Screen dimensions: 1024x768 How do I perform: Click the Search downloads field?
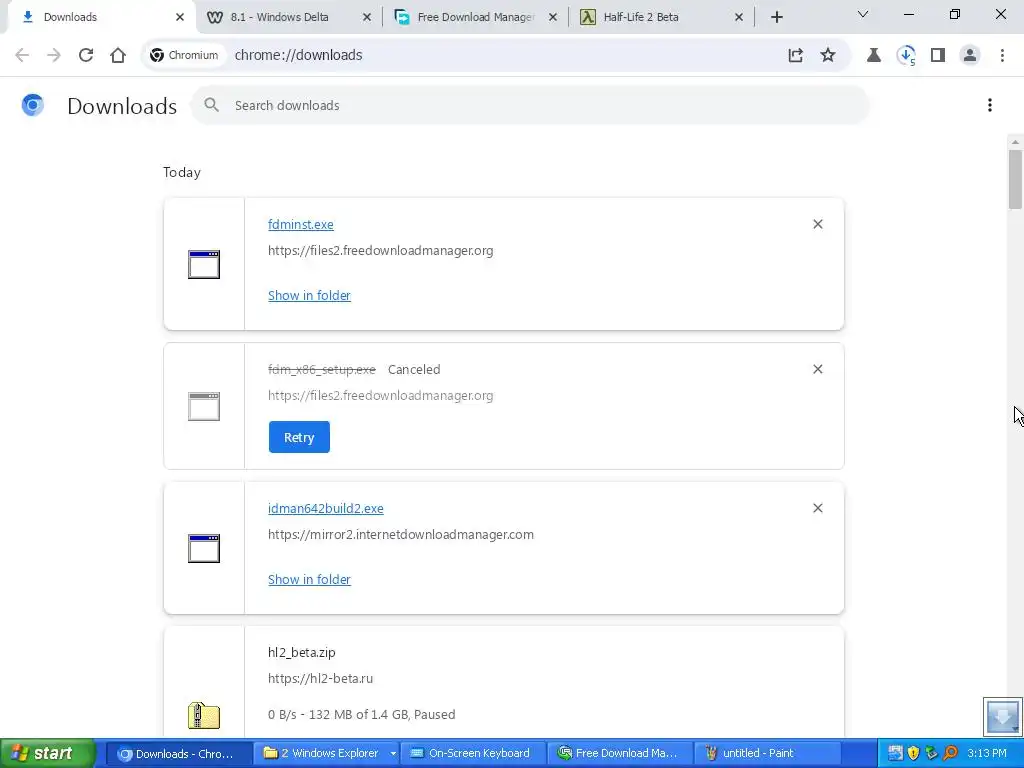pyautogui.click(x=530, y=105)
